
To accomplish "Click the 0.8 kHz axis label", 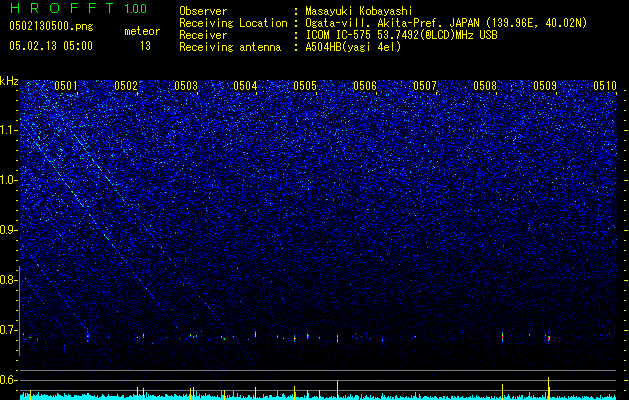I will 9,280.
